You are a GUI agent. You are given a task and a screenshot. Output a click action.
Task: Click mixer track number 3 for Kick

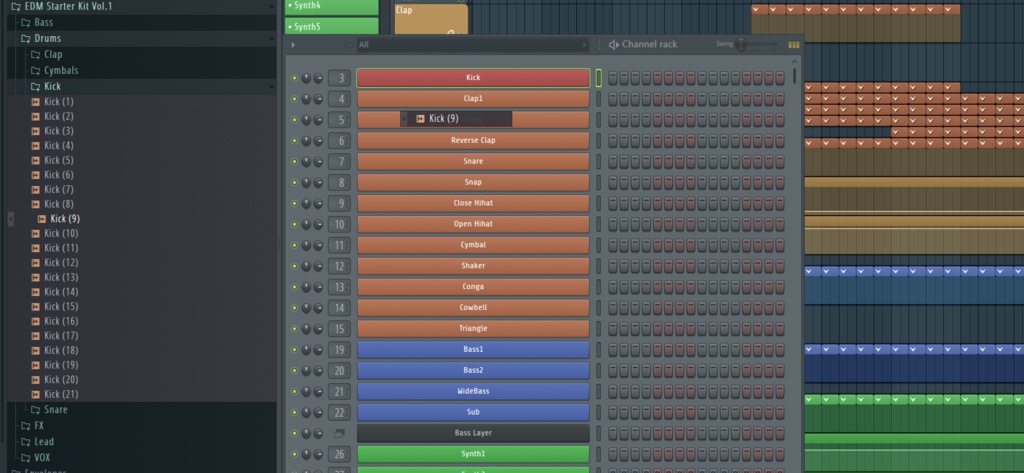pos(340,78)
